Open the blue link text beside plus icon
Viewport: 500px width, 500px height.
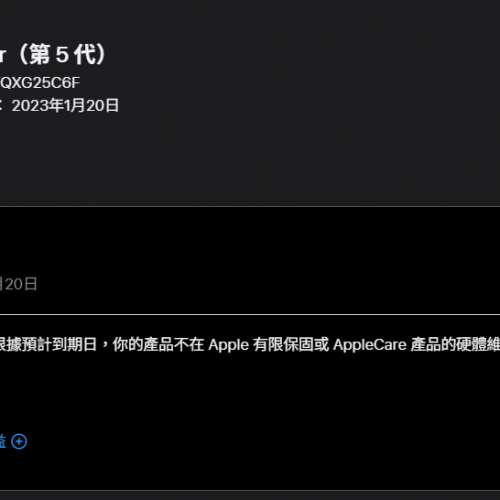pyautogui.click(x=3, y=441)
